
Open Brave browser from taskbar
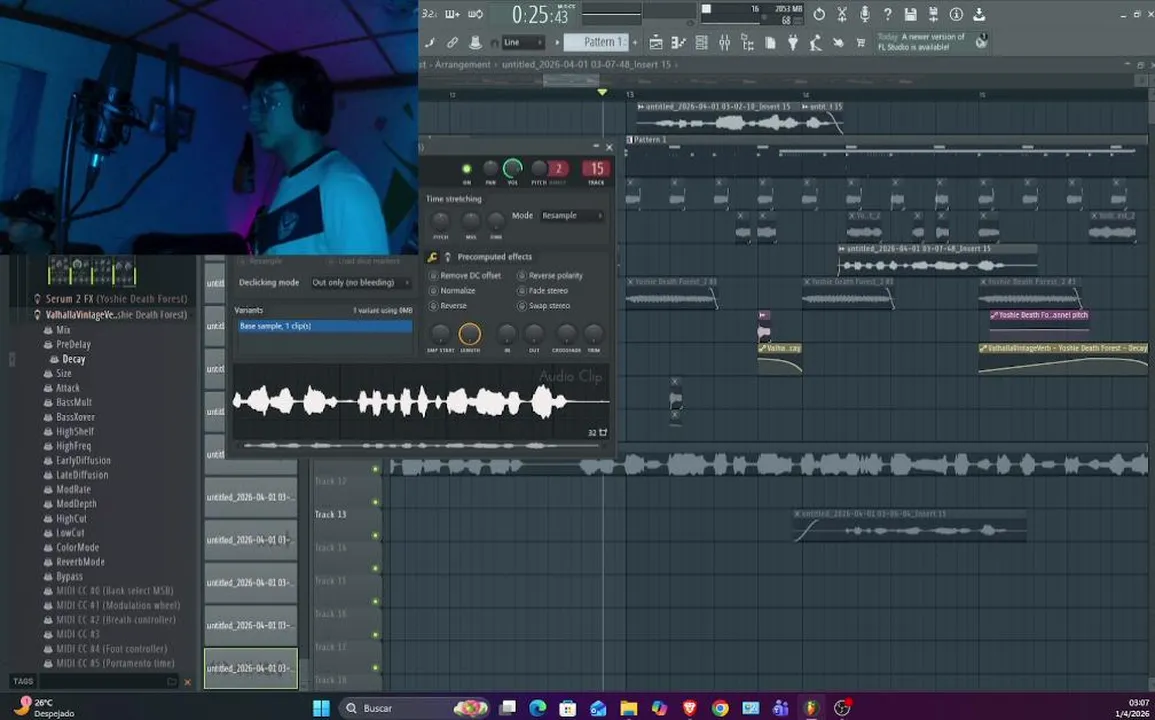coord(689,708)
